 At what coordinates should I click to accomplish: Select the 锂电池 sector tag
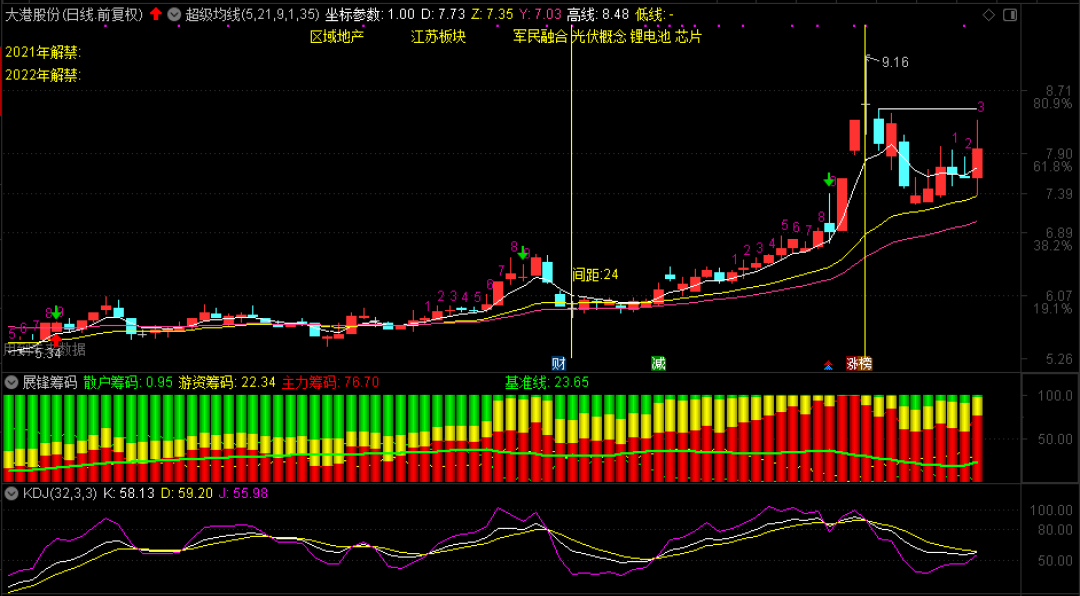coord(650,37)
